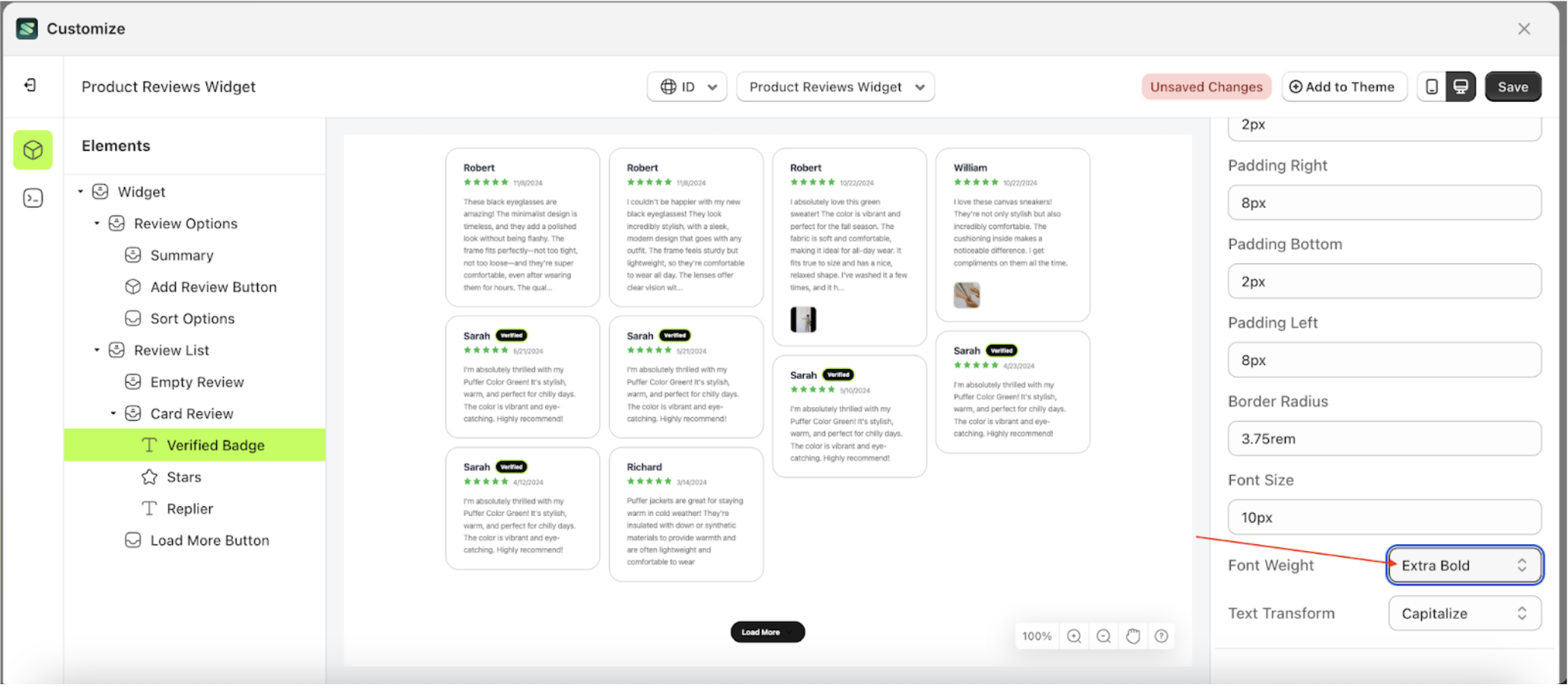Open help via the question mark icon
The height and width of the screenshot is (688, 1568).
tap(1161, 635)
